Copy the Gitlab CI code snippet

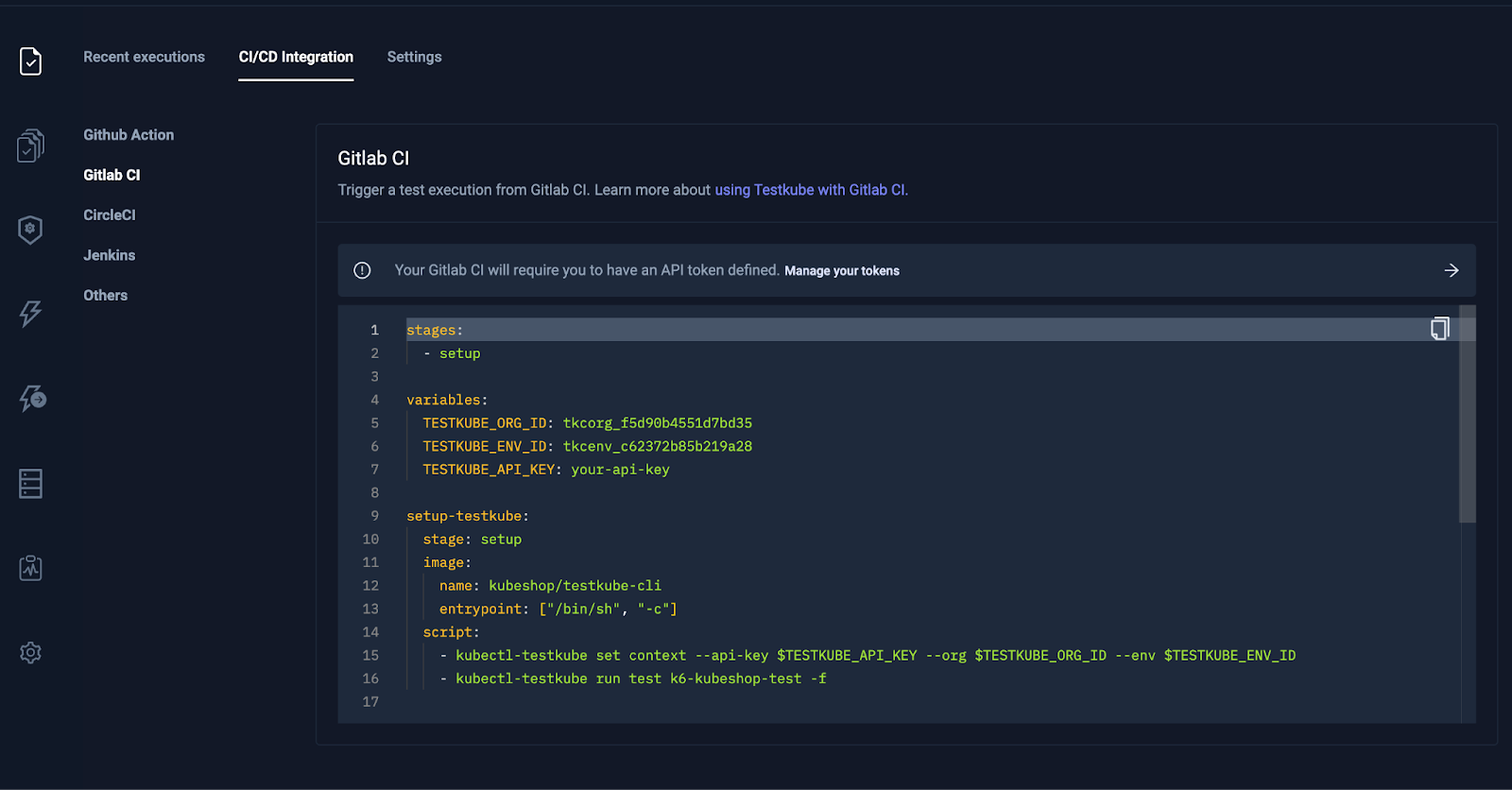[x=1439, y=329]
